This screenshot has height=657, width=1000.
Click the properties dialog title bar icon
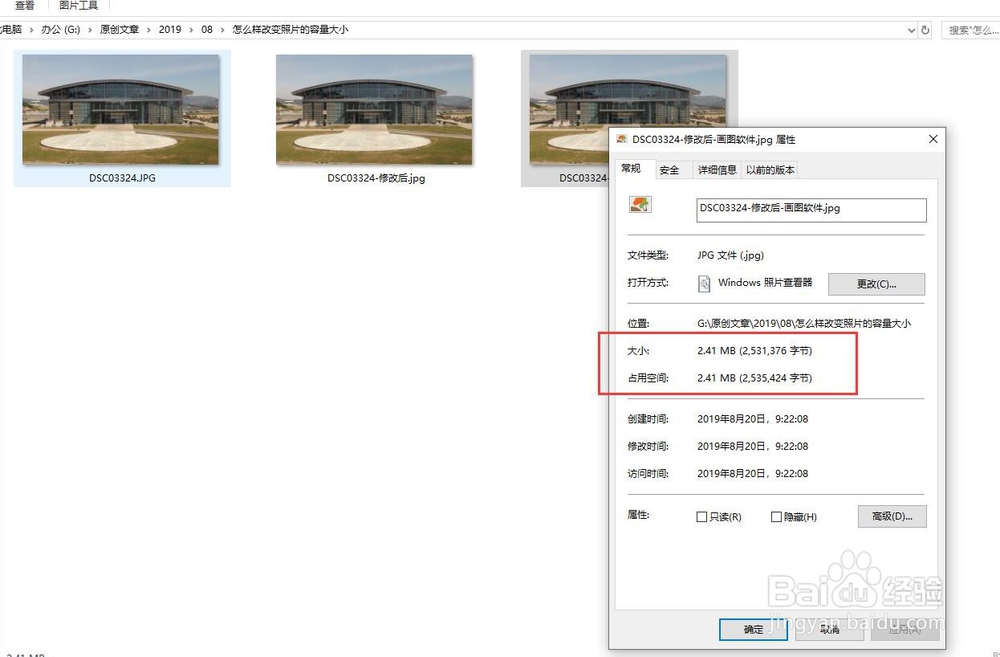[622, 139]
